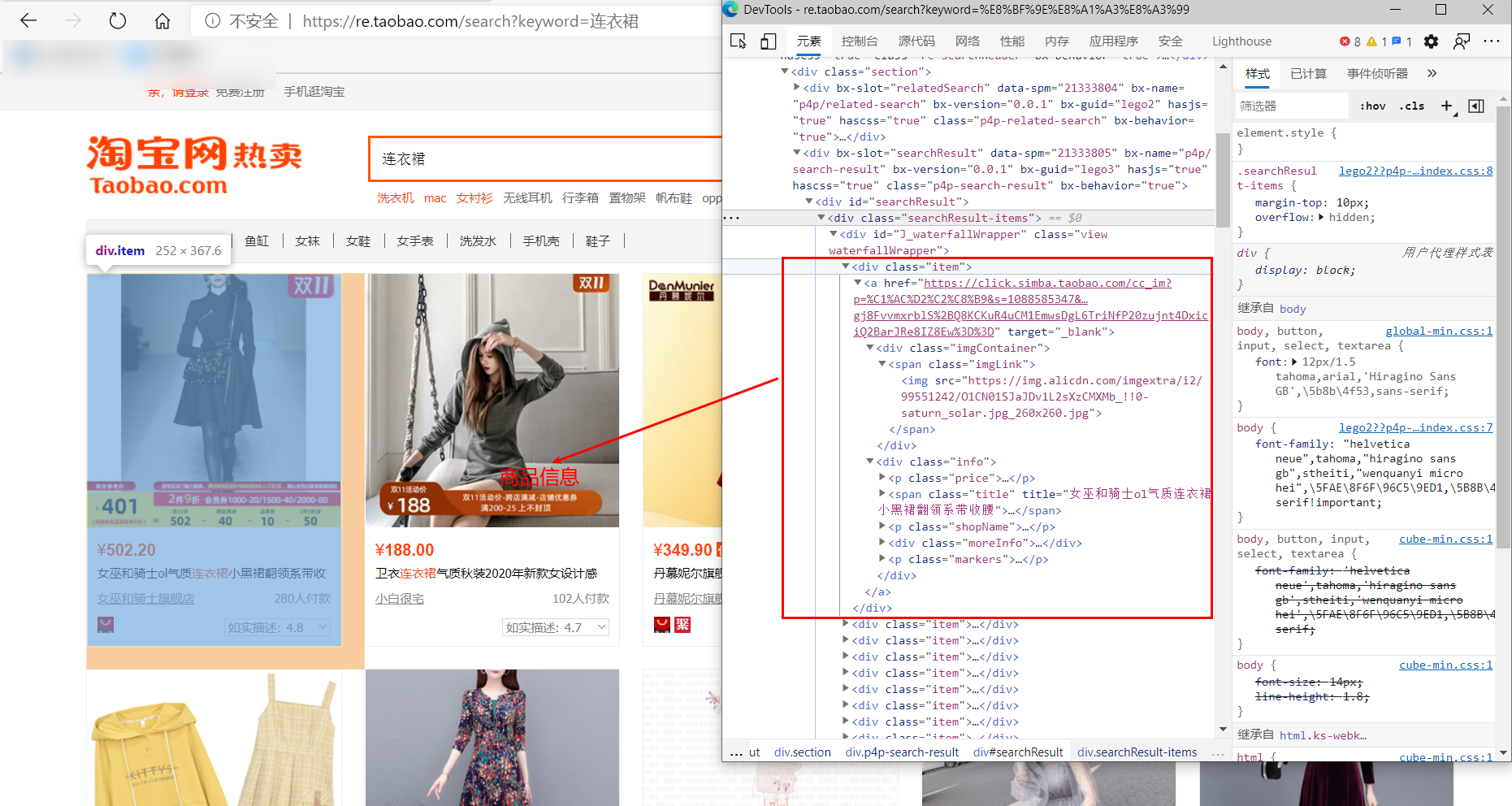Reload the Taobao page
The width and height of the screenshot is (1512, 806).
(118, 21)
